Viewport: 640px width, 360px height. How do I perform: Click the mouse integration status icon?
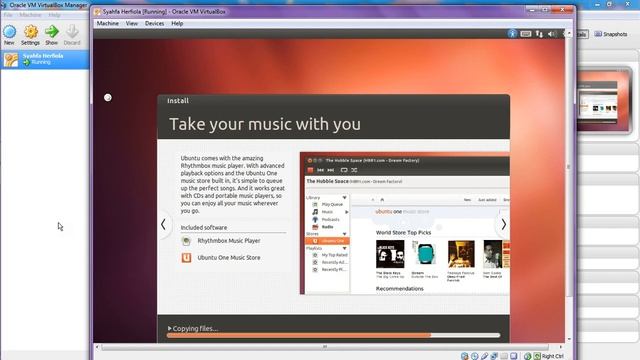(527, 356)
